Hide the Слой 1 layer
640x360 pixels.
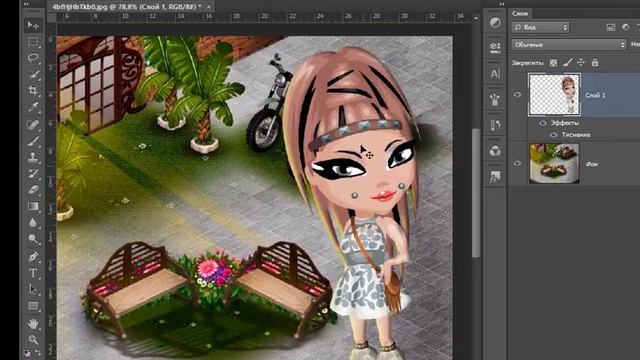tap(518, 95)
